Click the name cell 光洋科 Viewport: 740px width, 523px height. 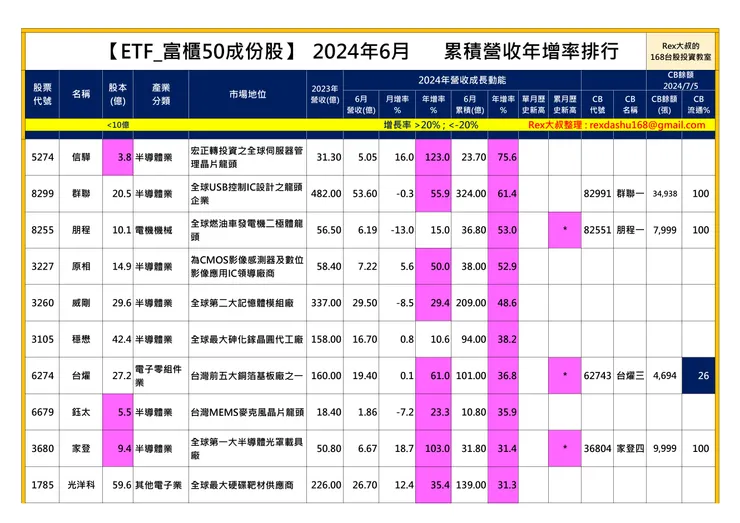[x=81, y=485]
